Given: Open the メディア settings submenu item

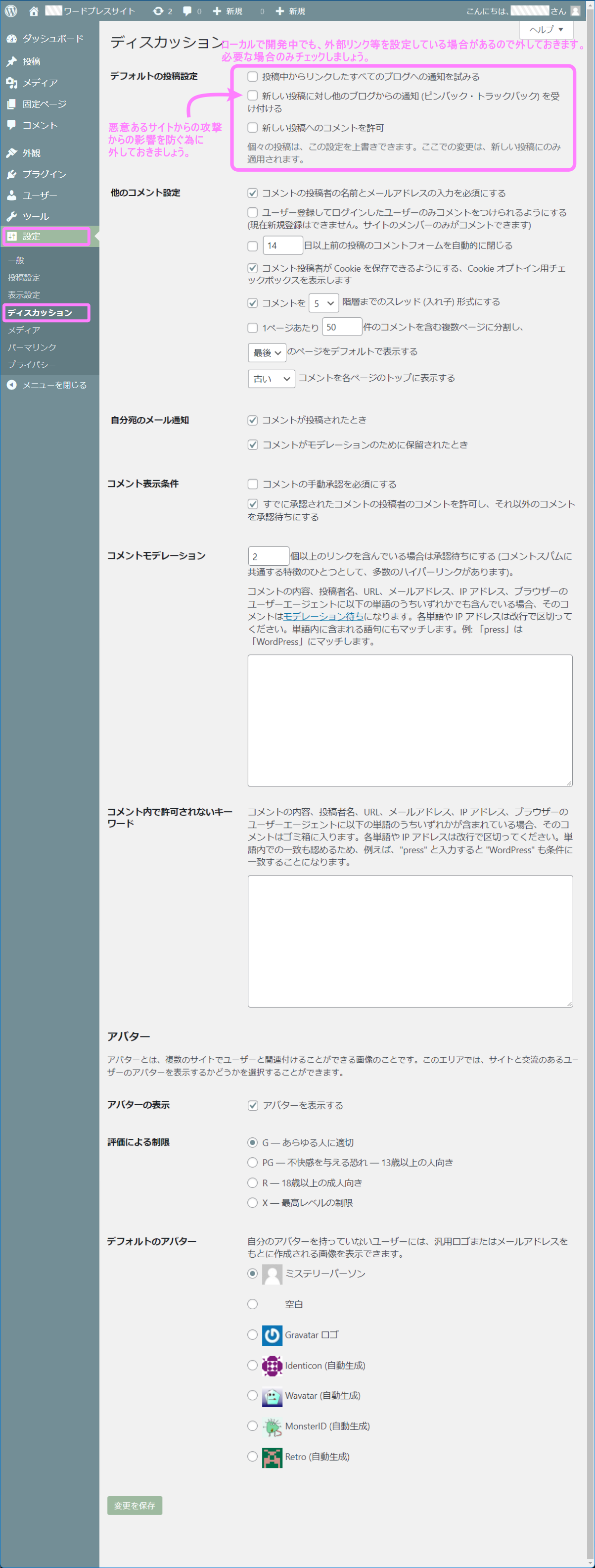Looking at the screenshot, I should pyautogui.click(x=24, y=330).
